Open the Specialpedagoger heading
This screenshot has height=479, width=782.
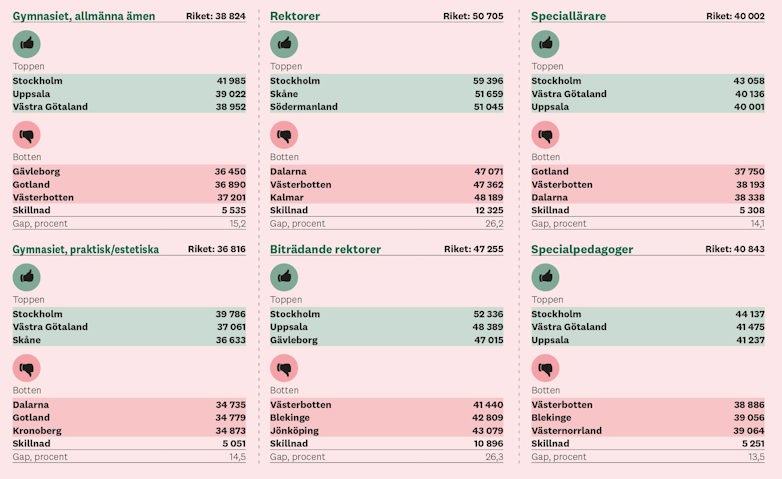[x=582, y=249]
